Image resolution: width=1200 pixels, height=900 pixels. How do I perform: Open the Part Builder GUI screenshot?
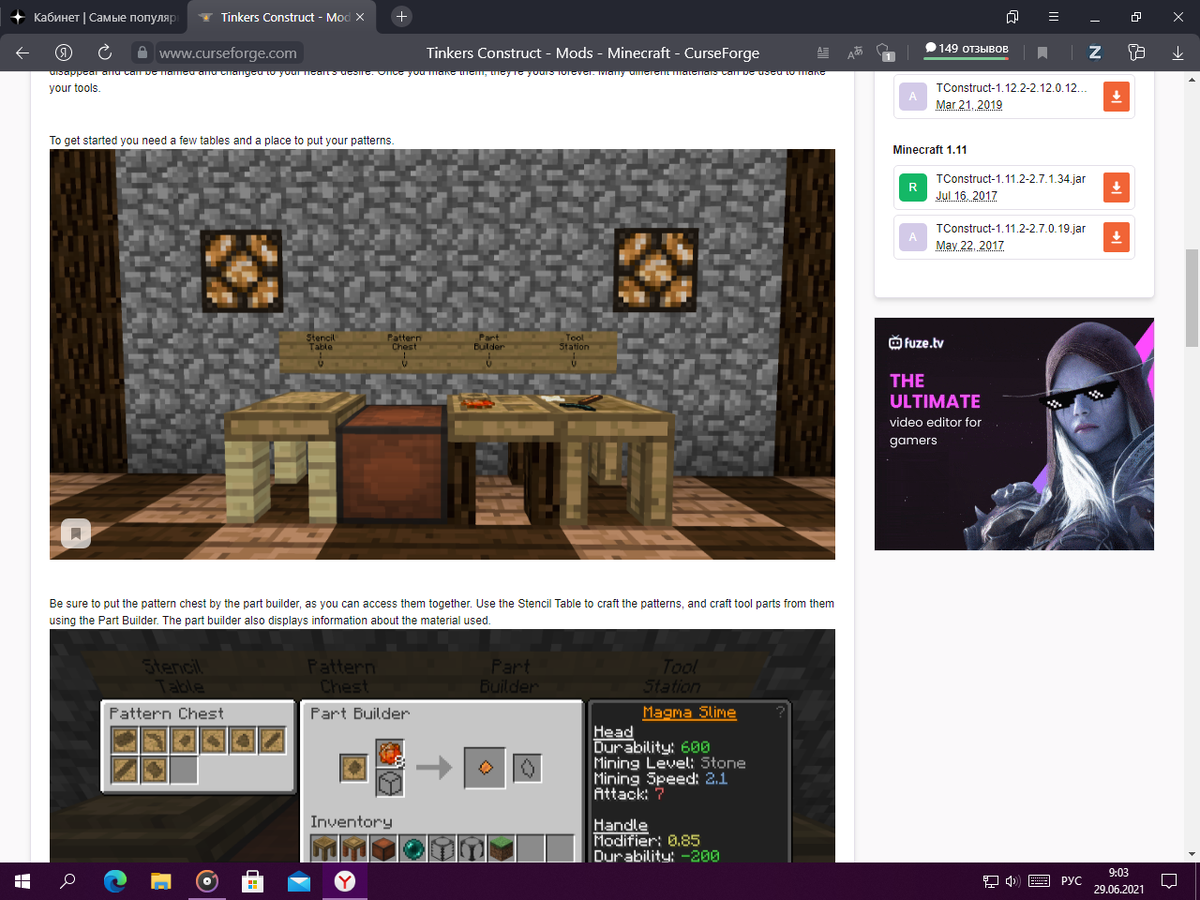pos(442,746)
